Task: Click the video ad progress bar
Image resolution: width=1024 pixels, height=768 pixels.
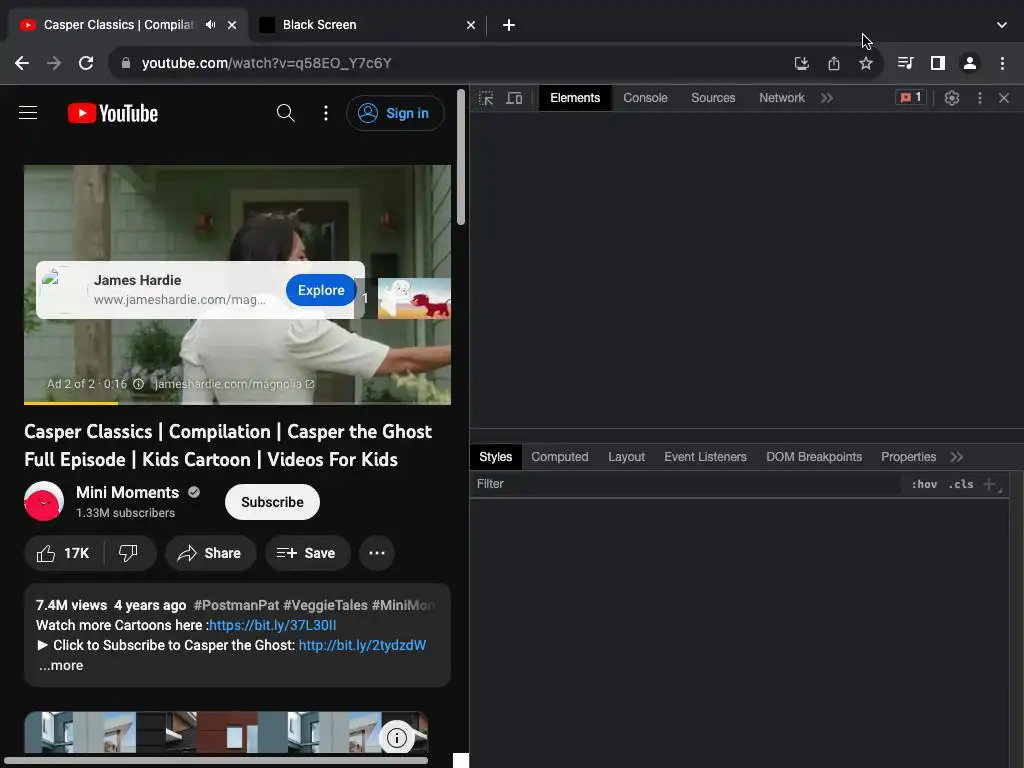Action: point(237,403)
